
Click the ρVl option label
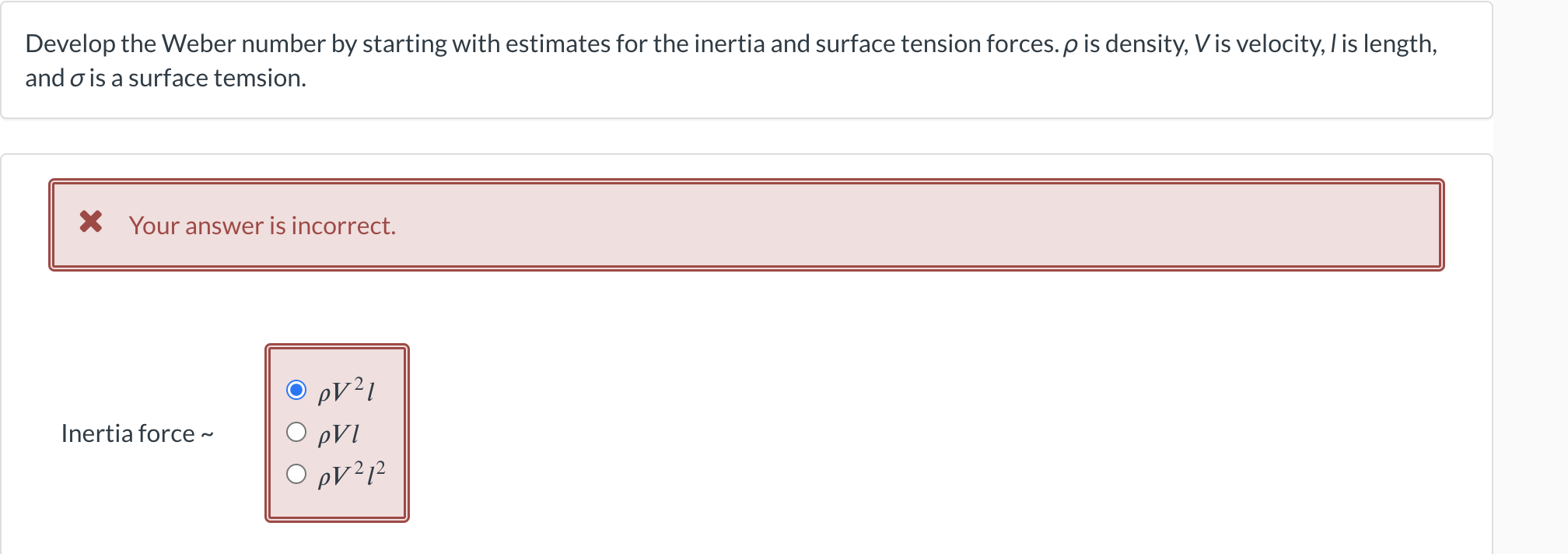point(339,433)
